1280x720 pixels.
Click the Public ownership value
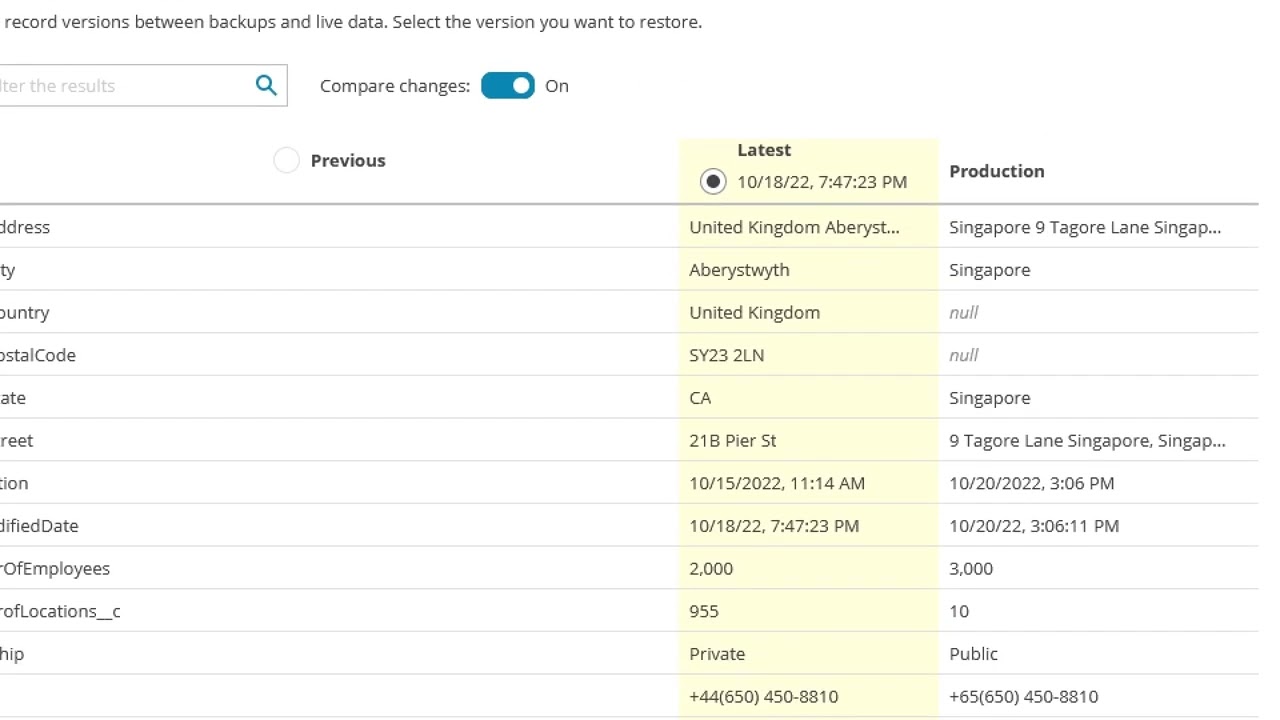pos(974,654)
